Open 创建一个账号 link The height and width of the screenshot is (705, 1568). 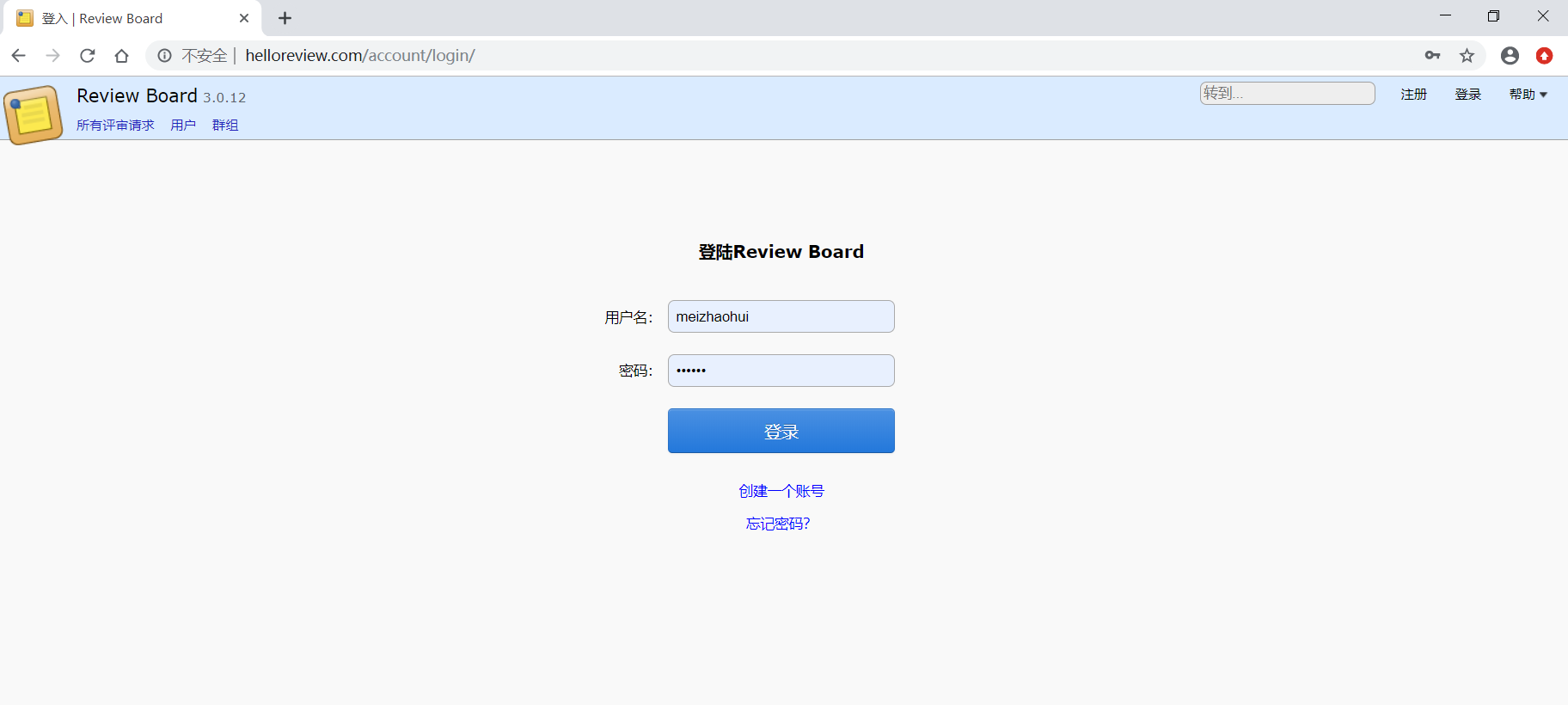[781, 491]
